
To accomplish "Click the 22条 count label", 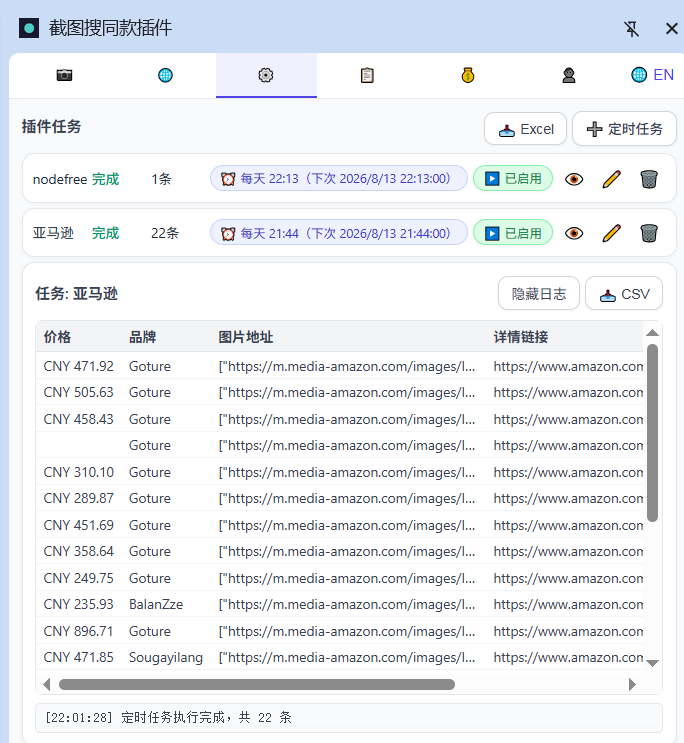I will click(x=165, y=233).
